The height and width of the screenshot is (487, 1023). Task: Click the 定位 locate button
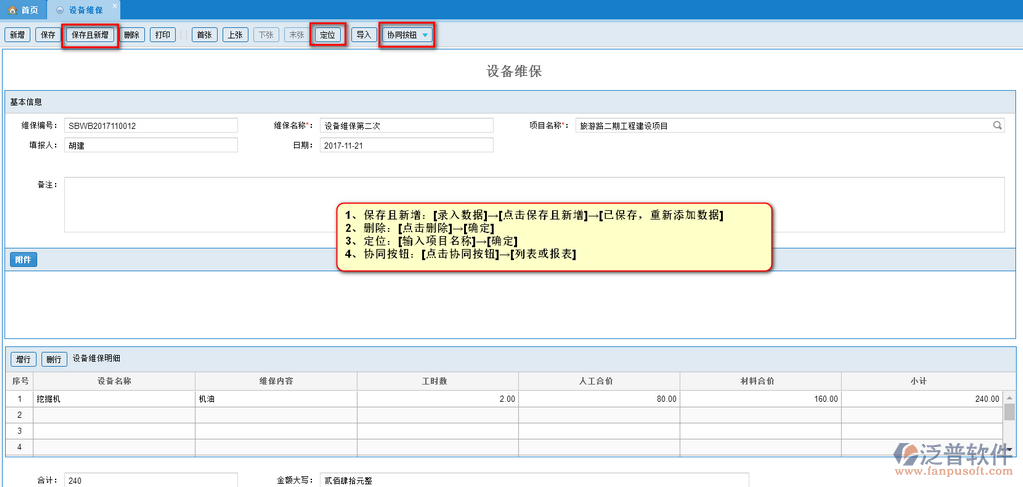[x=327, y=35]
